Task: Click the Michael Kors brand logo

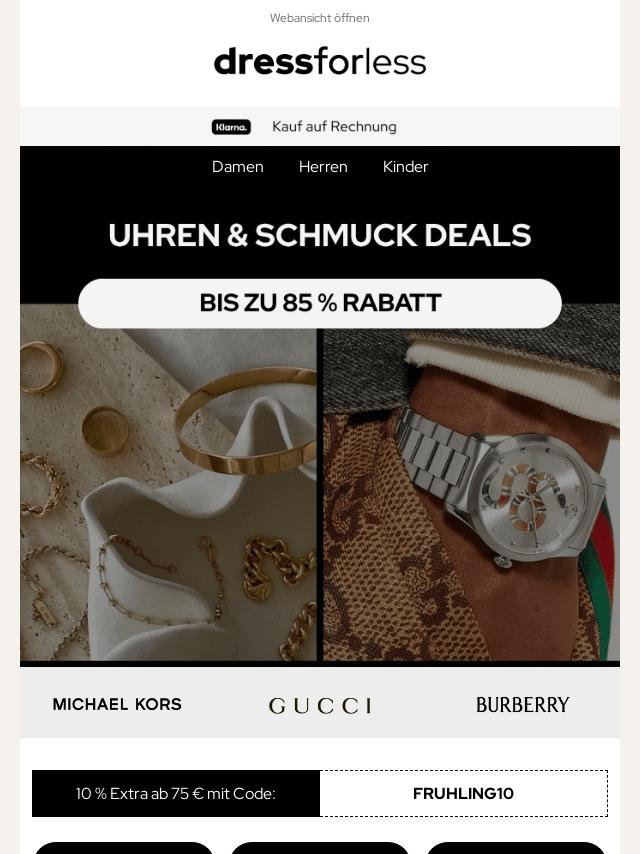Action: [117, 704]
